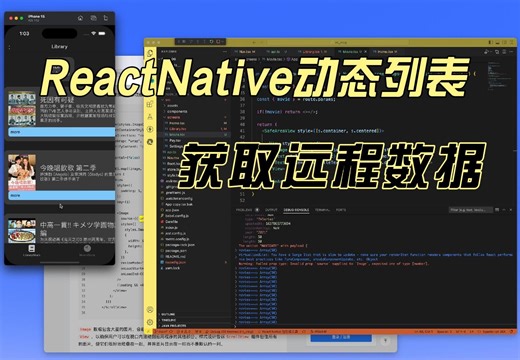This screenshot has height=360, width=520.
Task: Open README.md in Explorer
Action: [175, 256]
